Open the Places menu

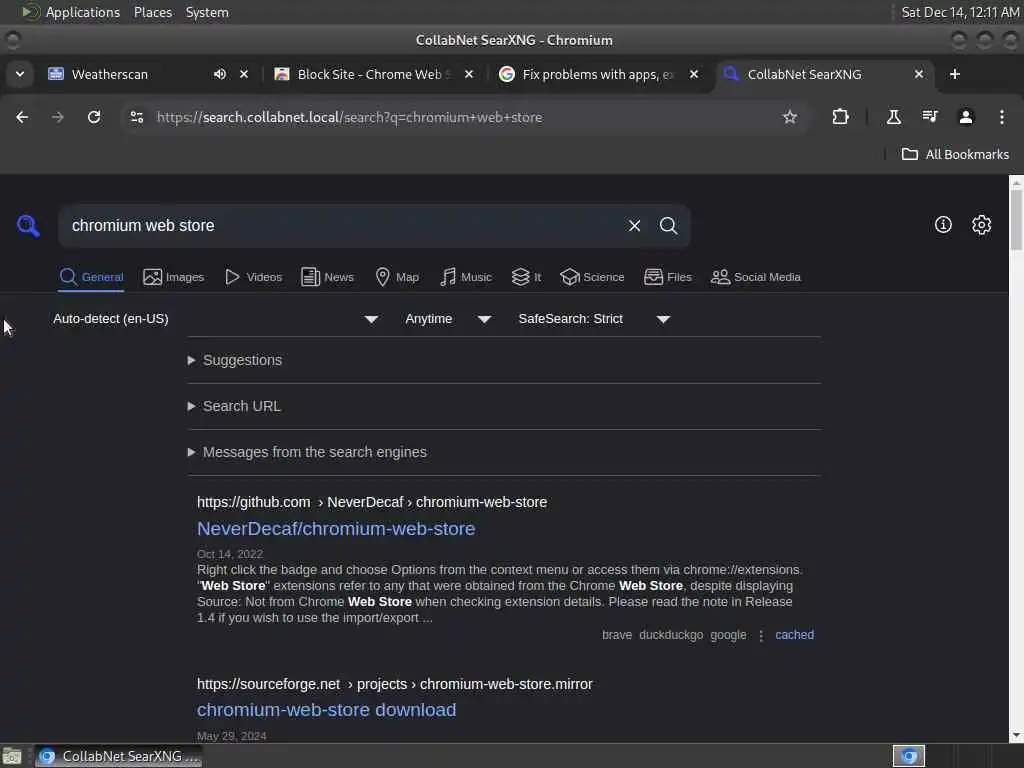153,12
